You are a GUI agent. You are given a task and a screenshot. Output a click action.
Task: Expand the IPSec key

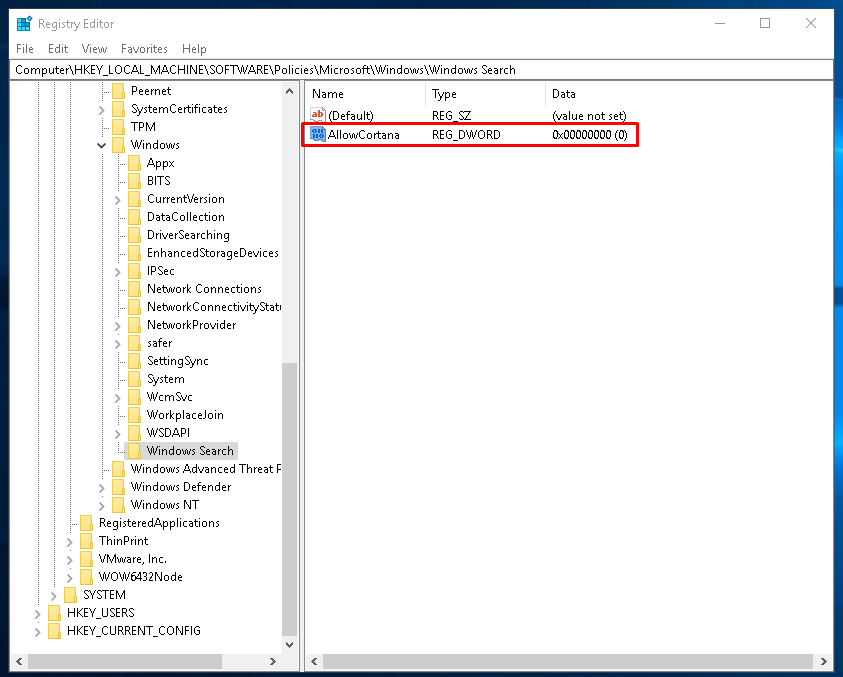coord(118,272)
